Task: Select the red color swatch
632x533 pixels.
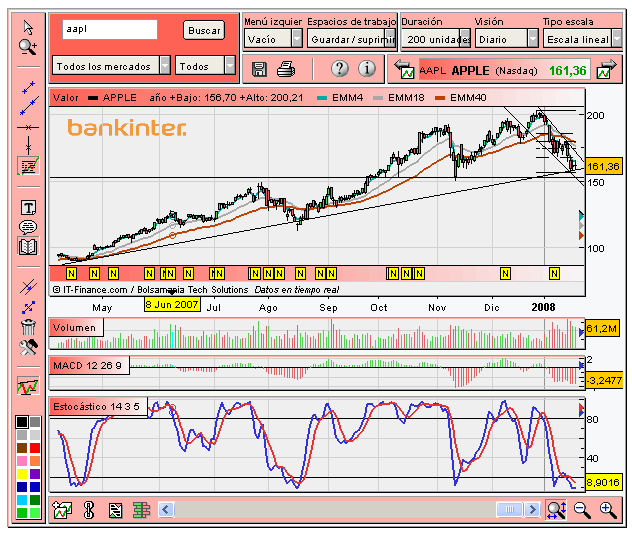Action: click(x=35, y=448)
